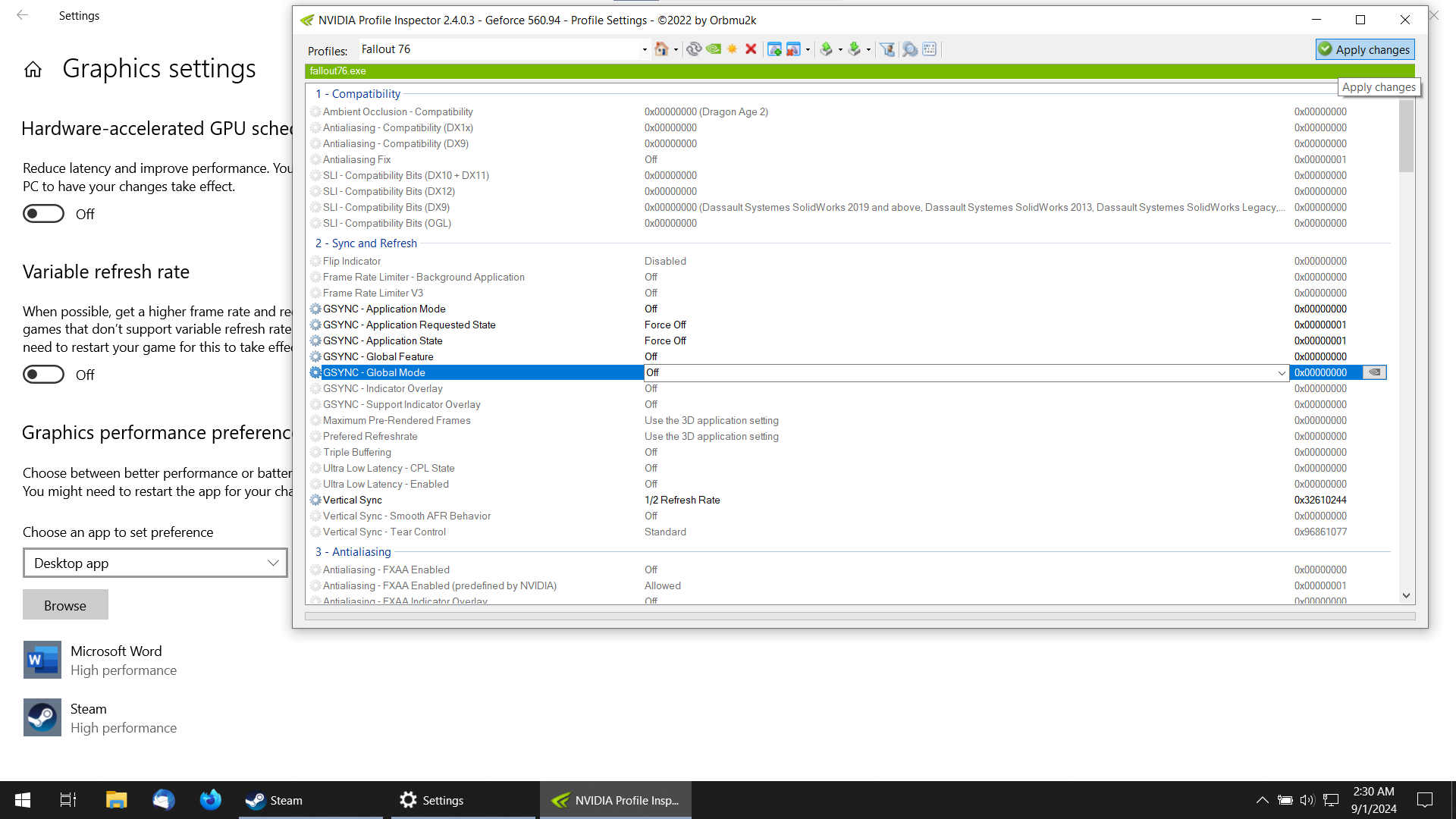Click the Apply changes button
The height and width of the screenshot is (819, 1456).
click(1364, 50)
